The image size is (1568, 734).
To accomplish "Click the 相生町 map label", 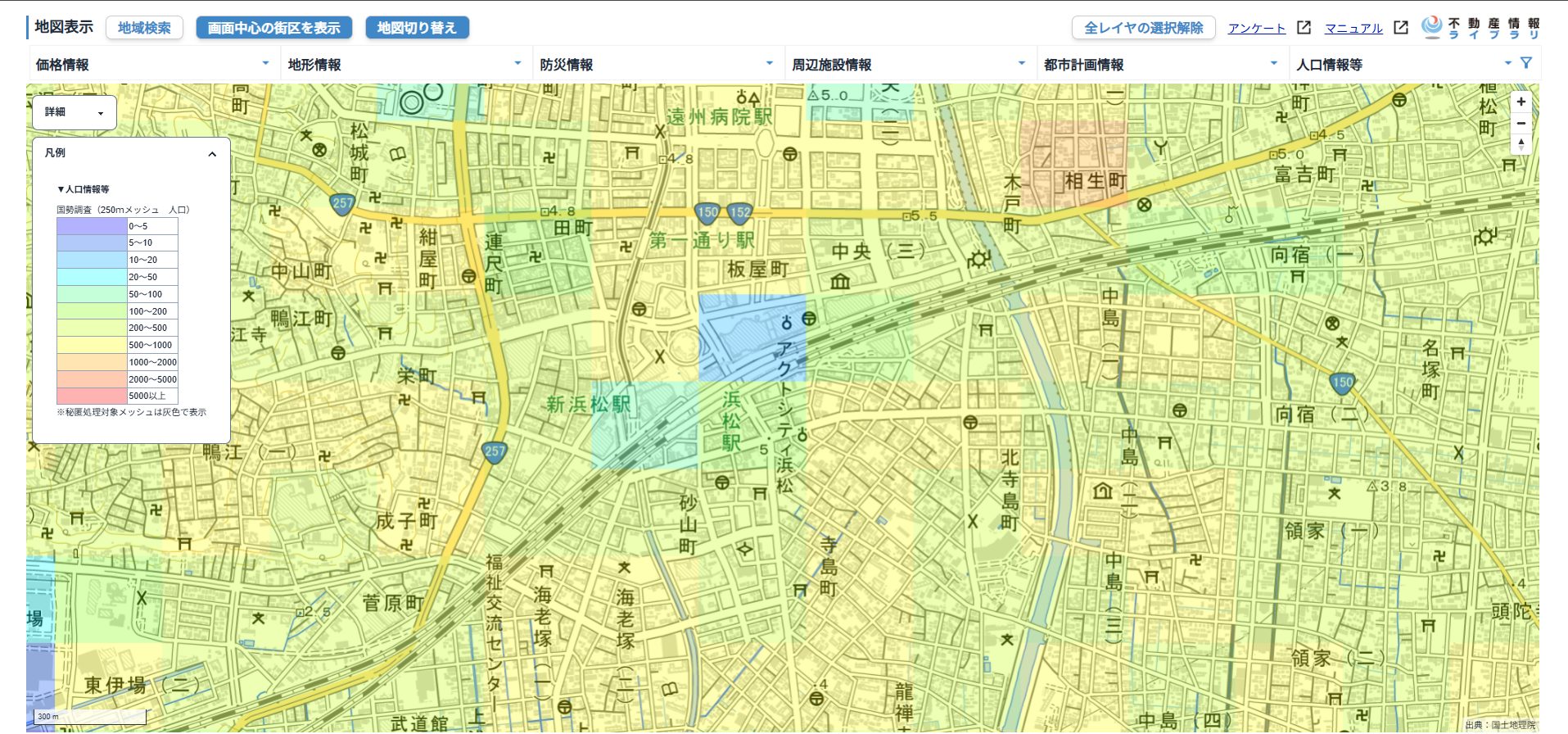I will pos(1096,181).
